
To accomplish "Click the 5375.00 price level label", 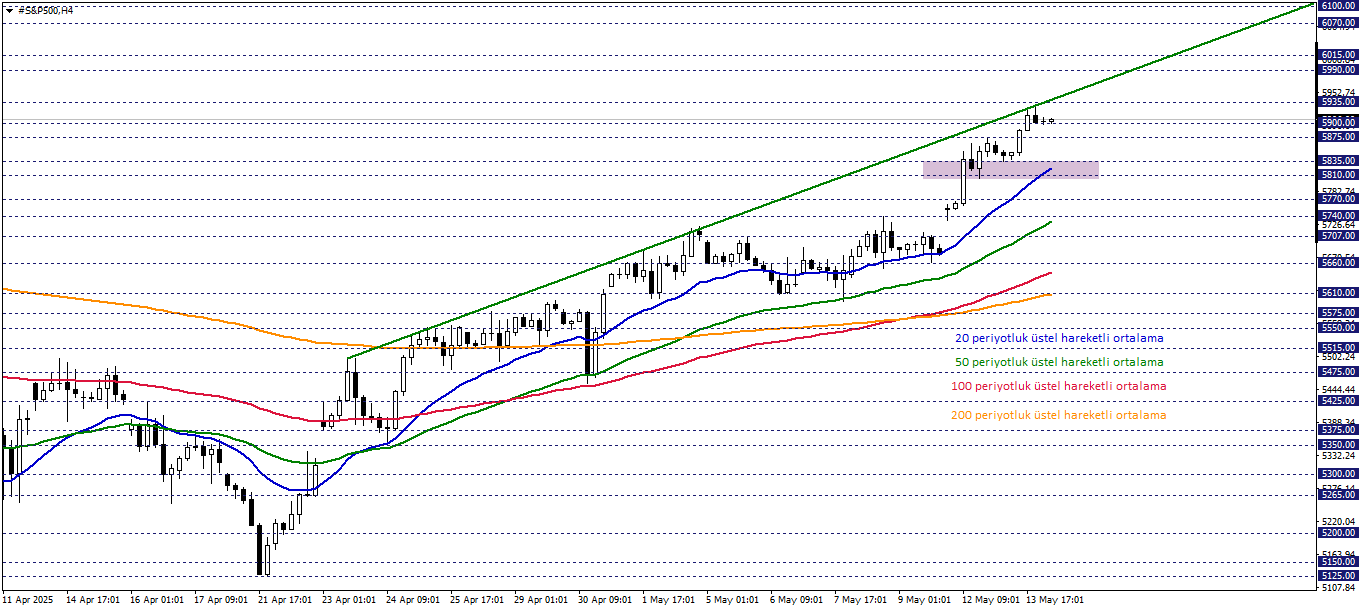I will (1338, 430).
